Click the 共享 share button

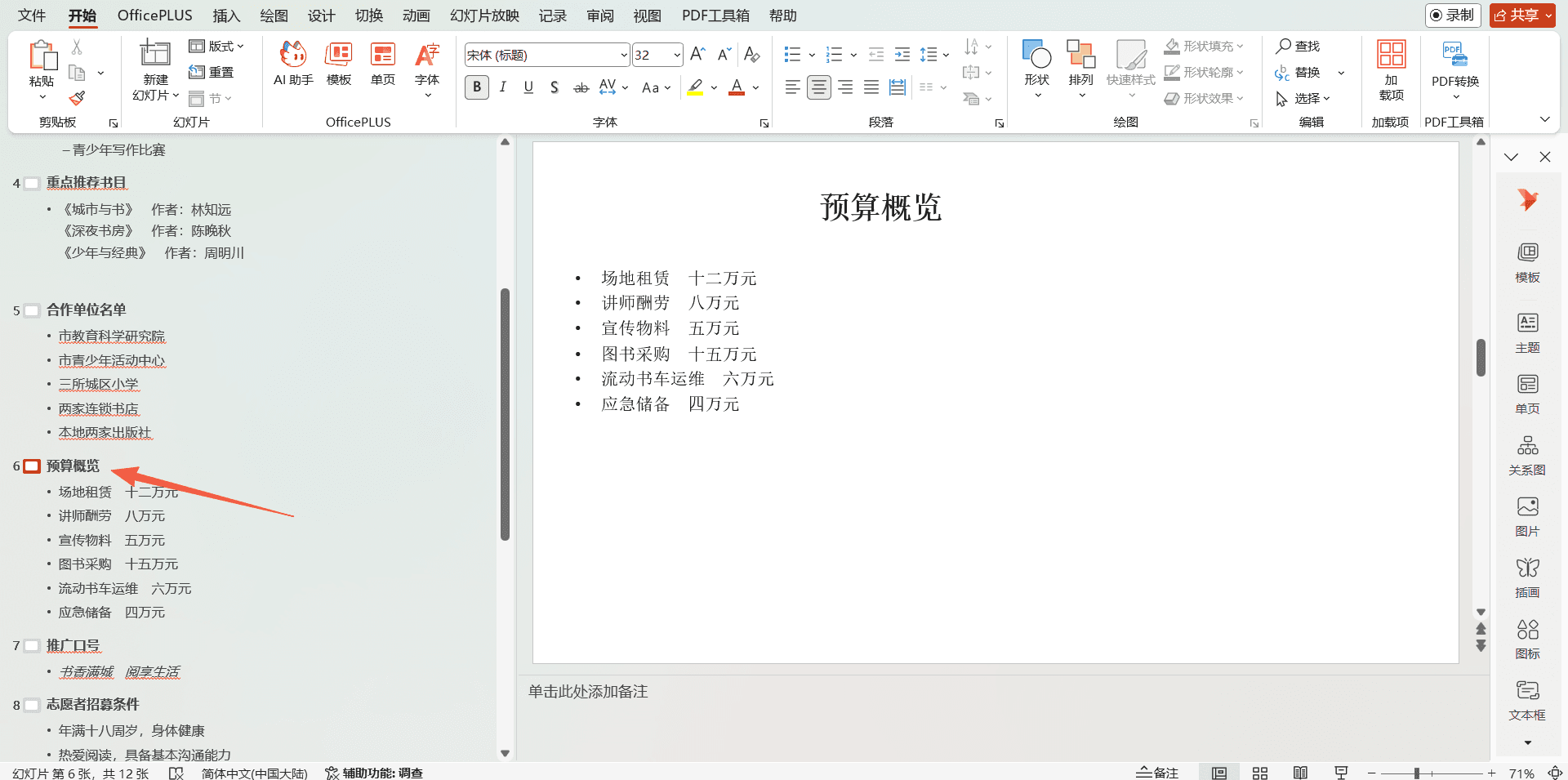coord(1522,15)
